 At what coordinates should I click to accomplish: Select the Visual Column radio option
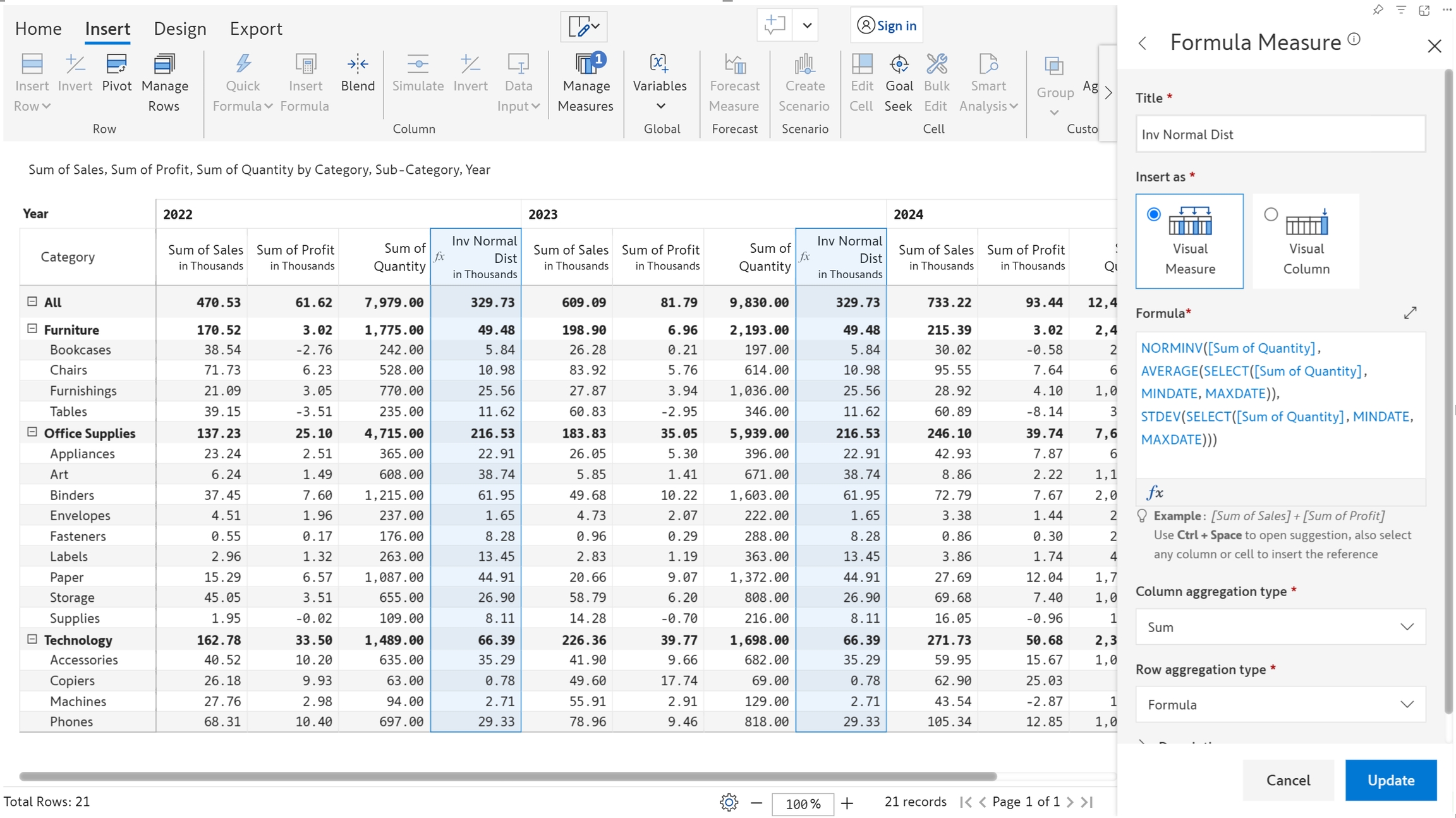(x=1271, y=215)
